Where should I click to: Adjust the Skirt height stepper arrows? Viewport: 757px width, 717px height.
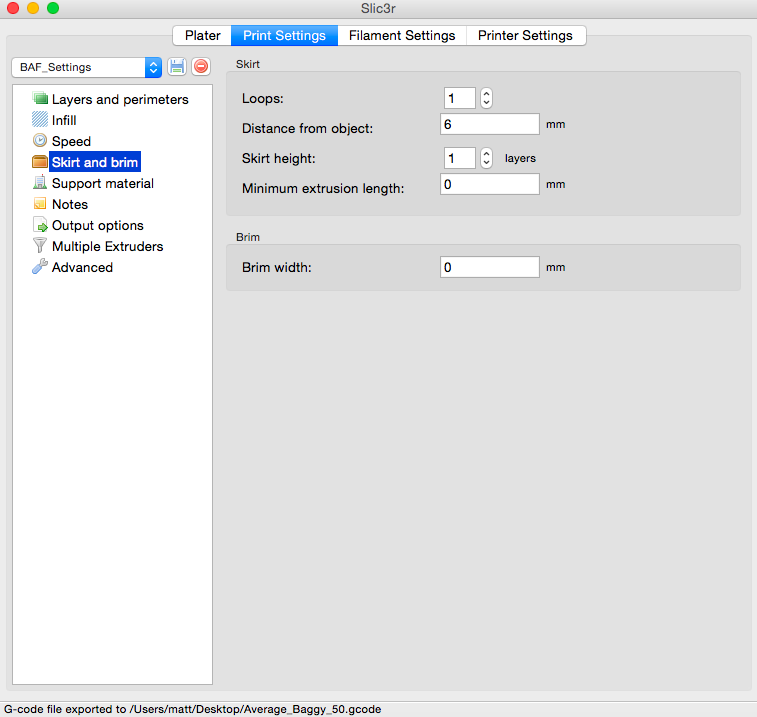point(486,158)
